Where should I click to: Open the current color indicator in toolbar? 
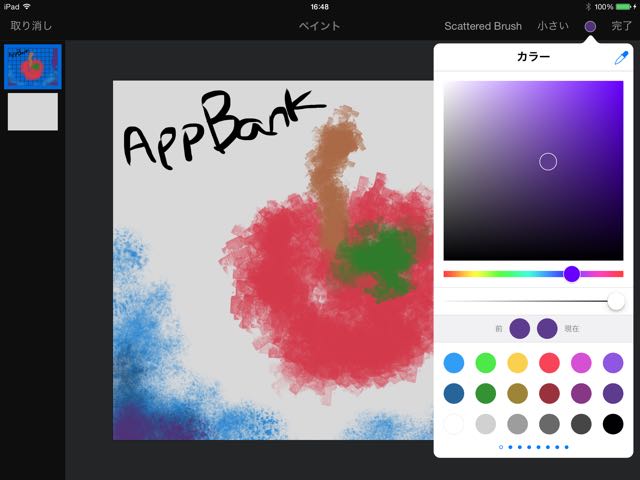click(x=590, y=26)
